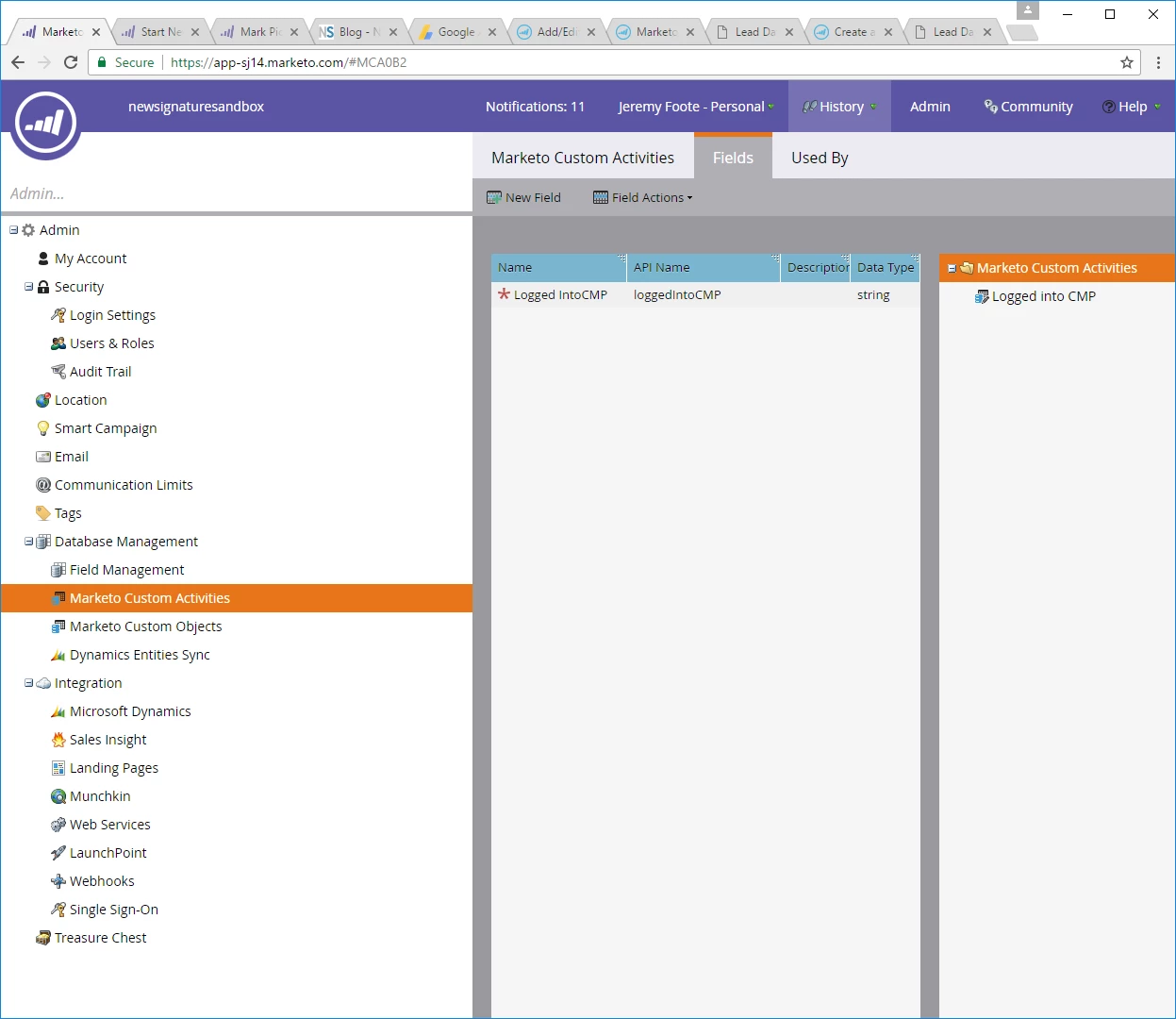Click the Communication Limits at-sign icon
Viewport: 1176px width, 1019px height.
tap(43, 485)
